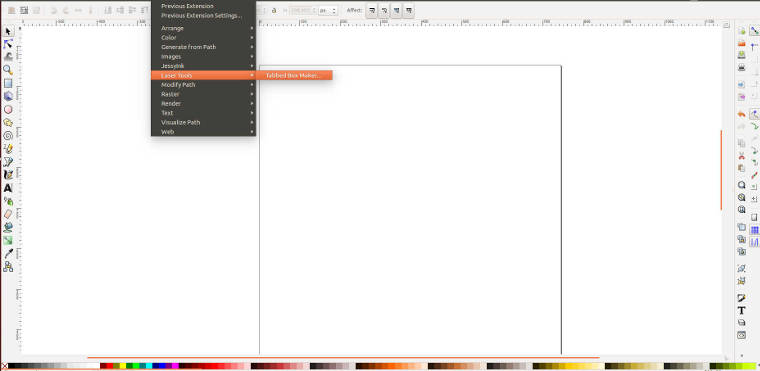This screenshot has height=371, width=760.
Task: Open the Text extensions submenu entry
Action: click(204, 113)
